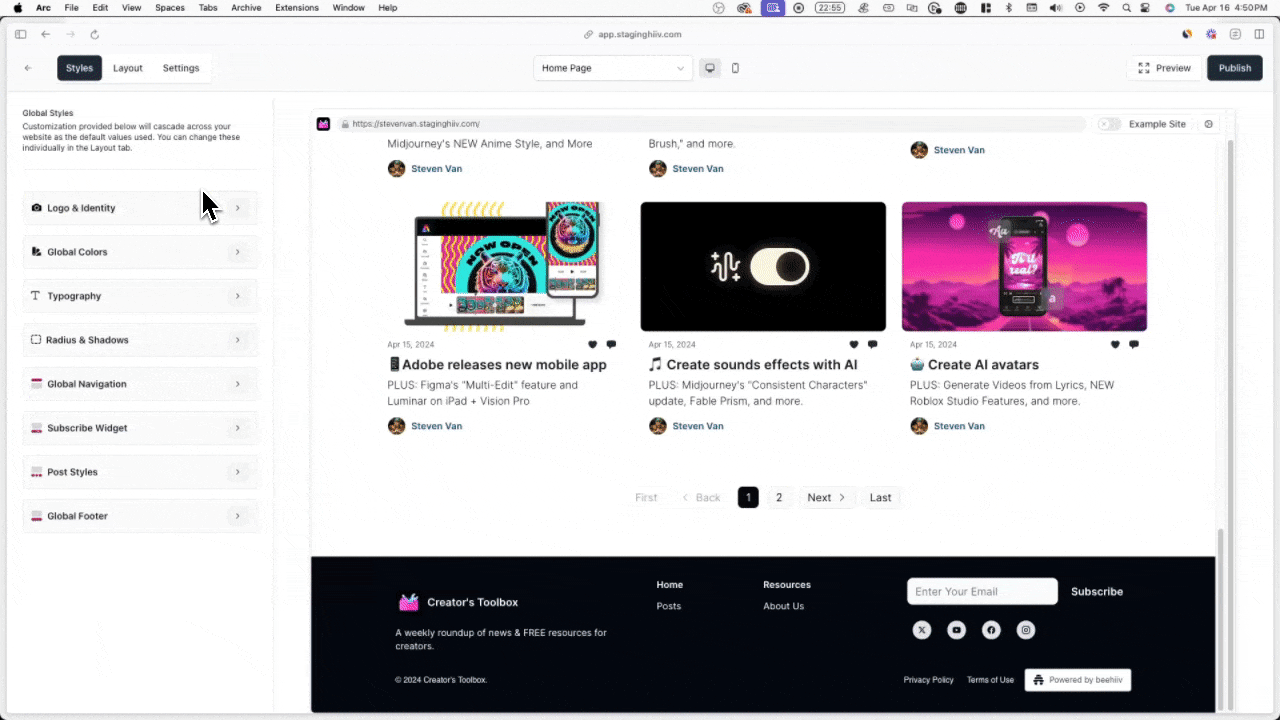Viewport: 1280px width, 720px height.
Task: Open comments on Create AI avatars post
Action: click(1133, 344)
